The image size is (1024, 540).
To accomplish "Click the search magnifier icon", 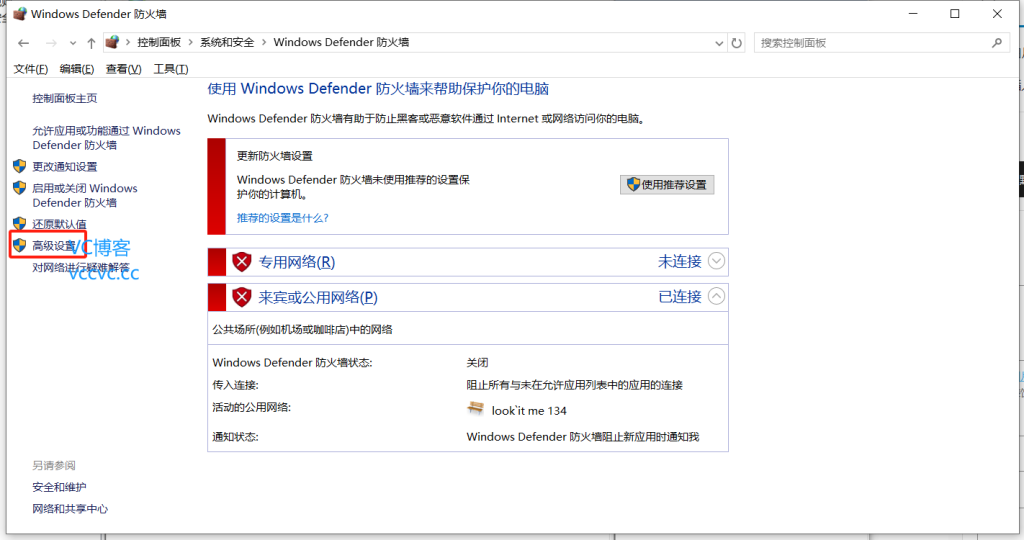I will tap(996, 43).
